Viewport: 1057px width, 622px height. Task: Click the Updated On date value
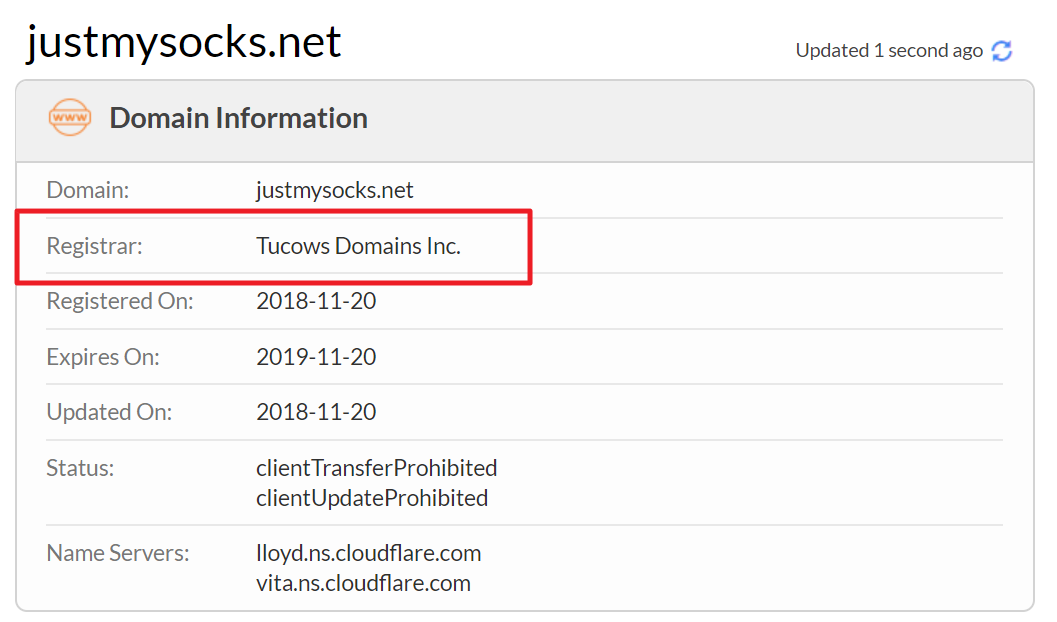coord(316,412)
